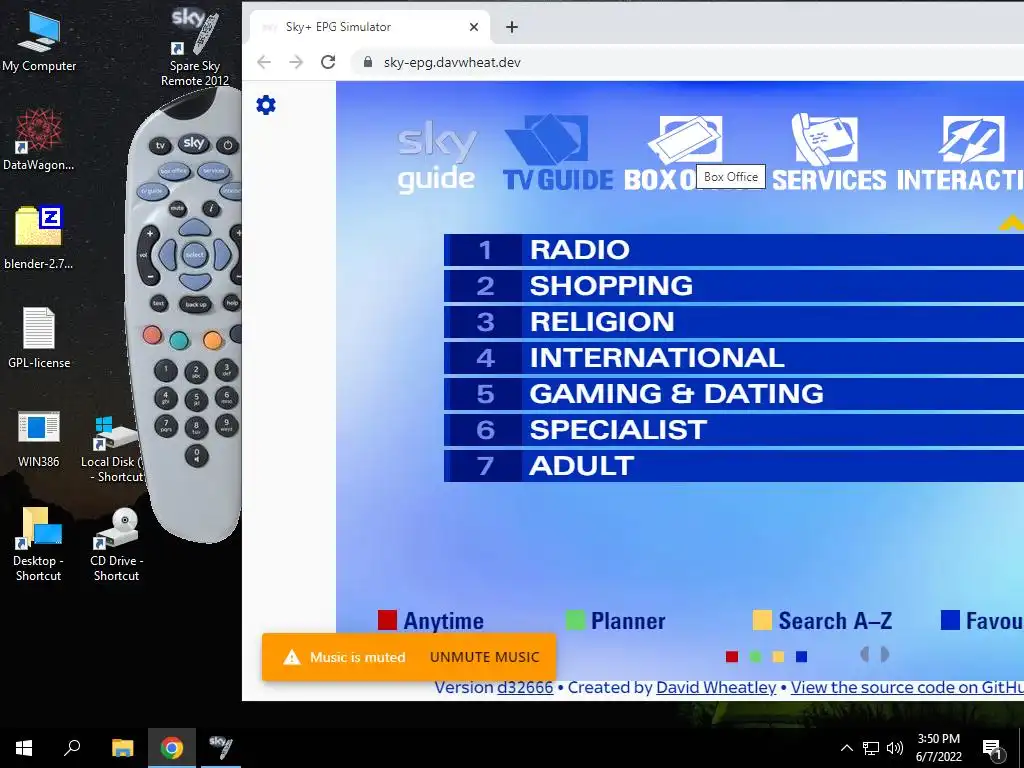Open the TV Guide section icon

coord(558,153)
